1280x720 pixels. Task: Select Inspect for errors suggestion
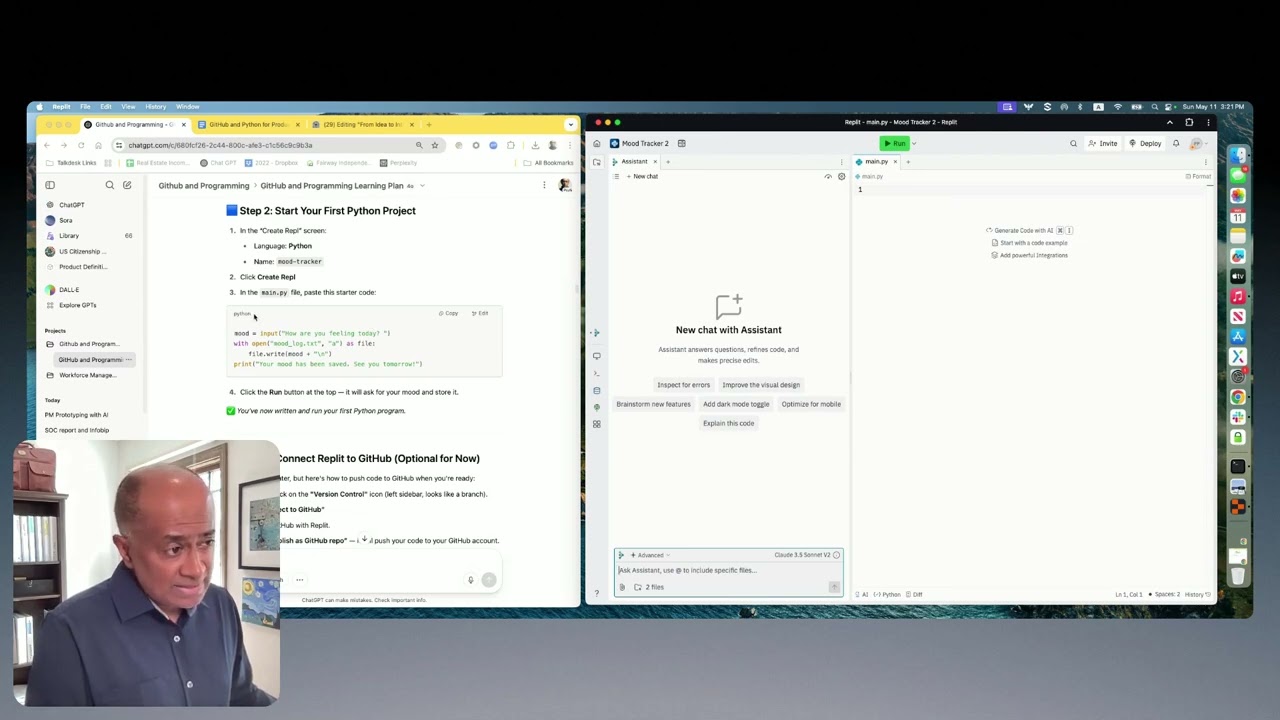pos(683,384)
